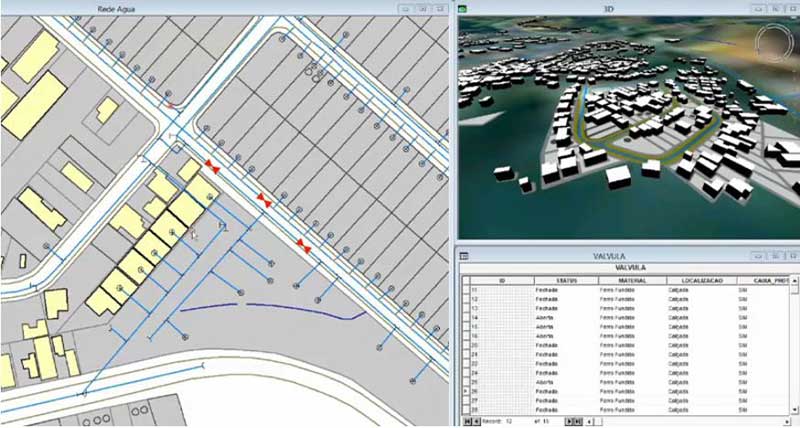The image size is (800, 428).
Task: Click the 3D window title icon
Action: click(x=465, y=9)
